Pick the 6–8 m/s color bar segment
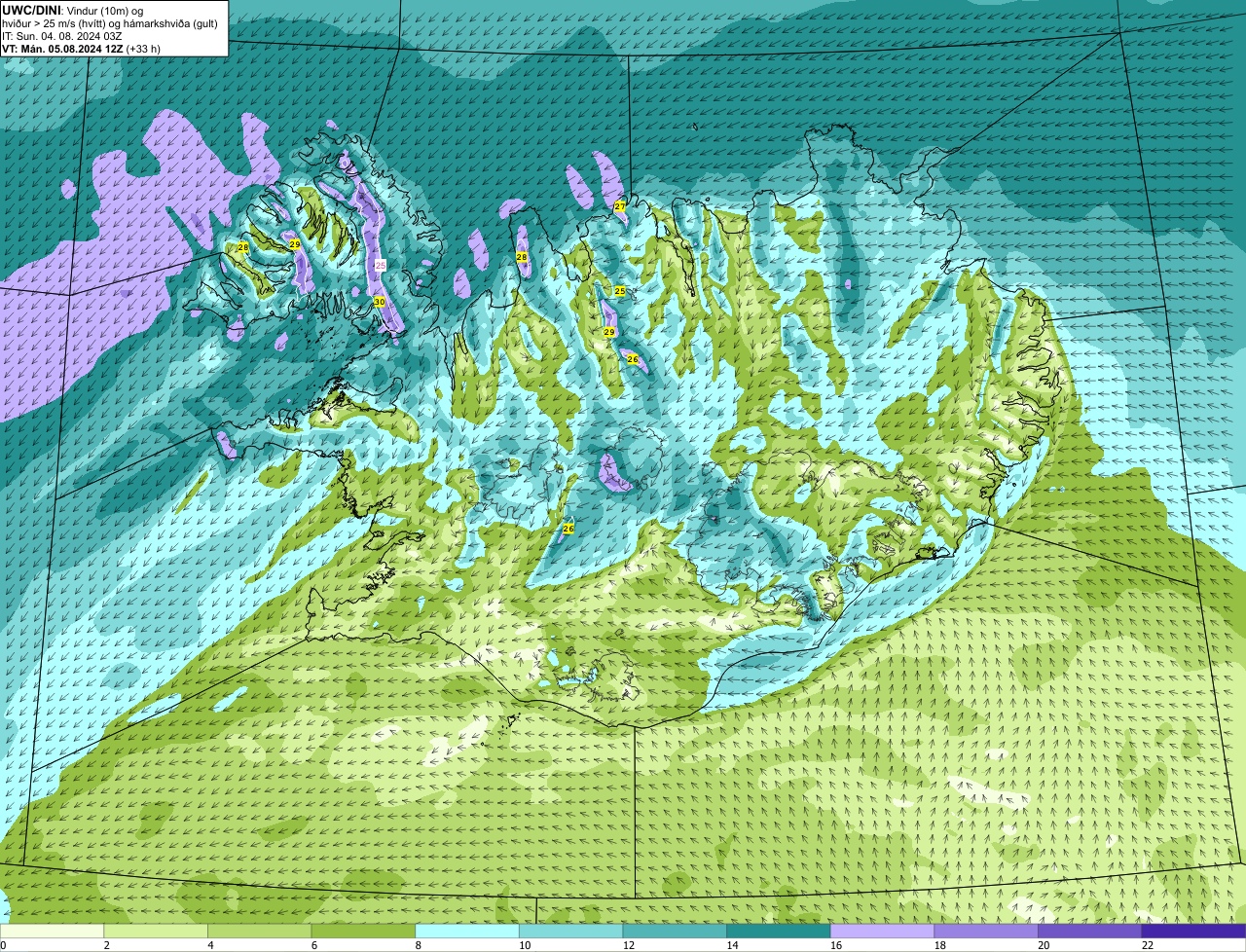 [x=363, y=931]
